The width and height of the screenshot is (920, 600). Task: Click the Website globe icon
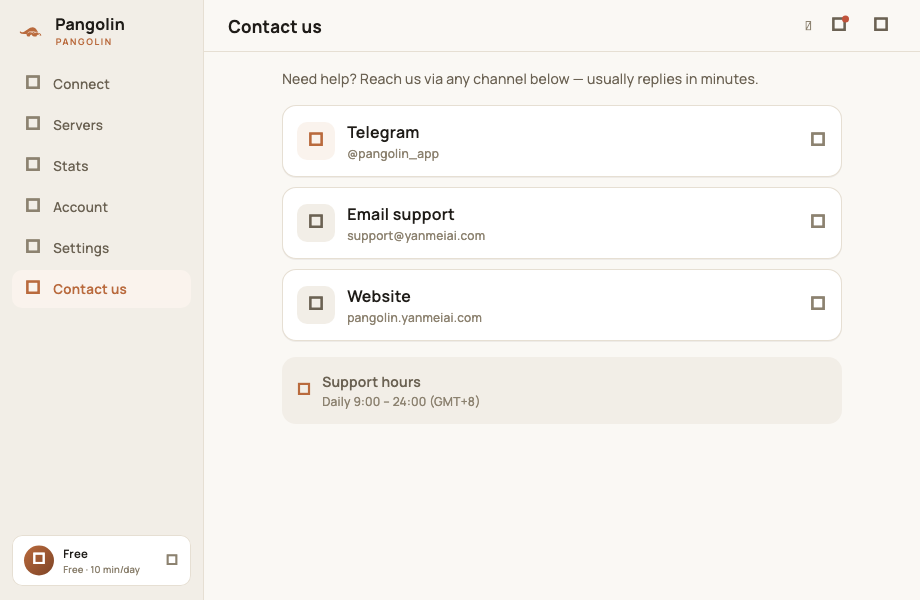[316, 304]
